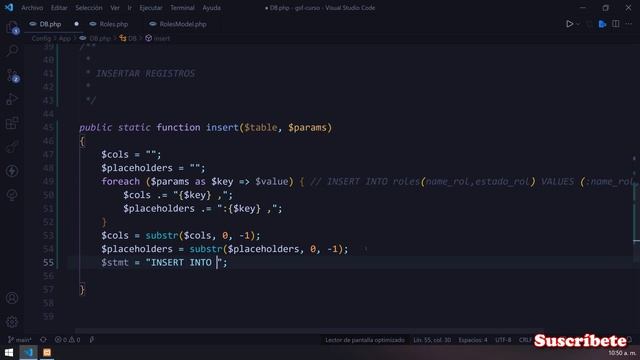
Task: Open errors and warnings count in status bar
Action: click(67, 340)
